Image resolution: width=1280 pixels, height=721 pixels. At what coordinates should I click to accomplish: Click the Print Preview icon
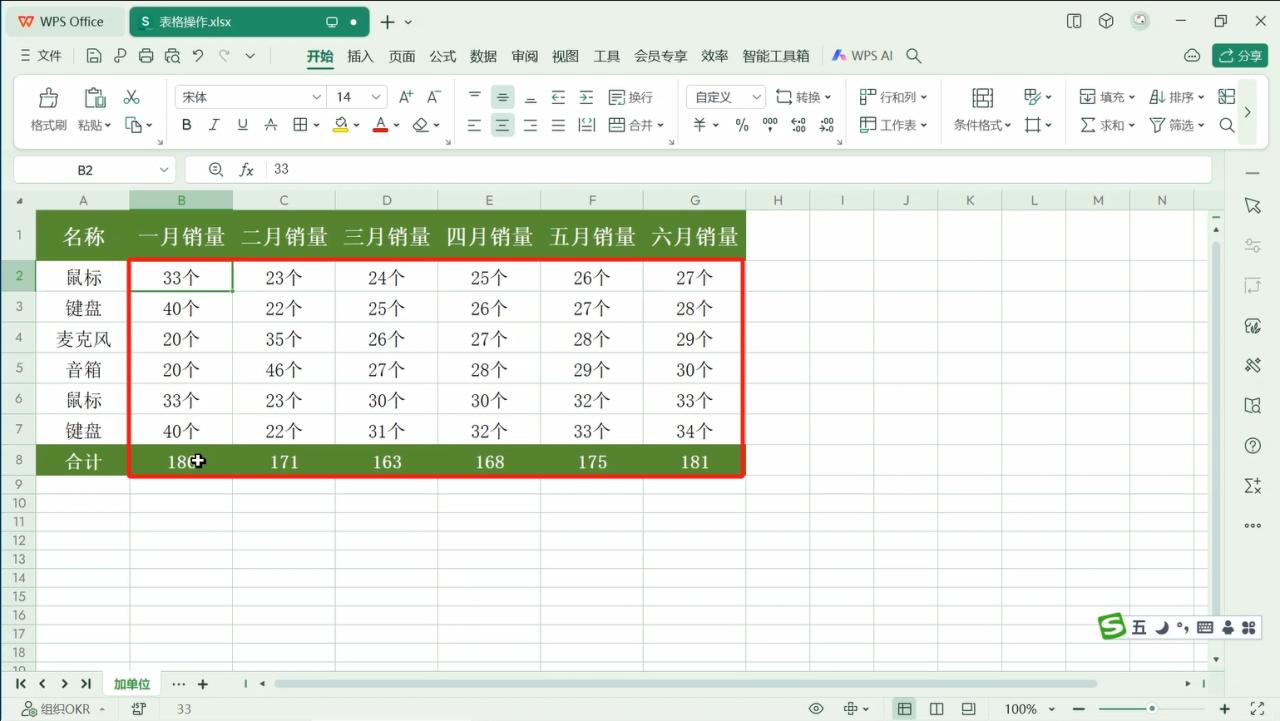pyautogui.click(x=172, y=56)
